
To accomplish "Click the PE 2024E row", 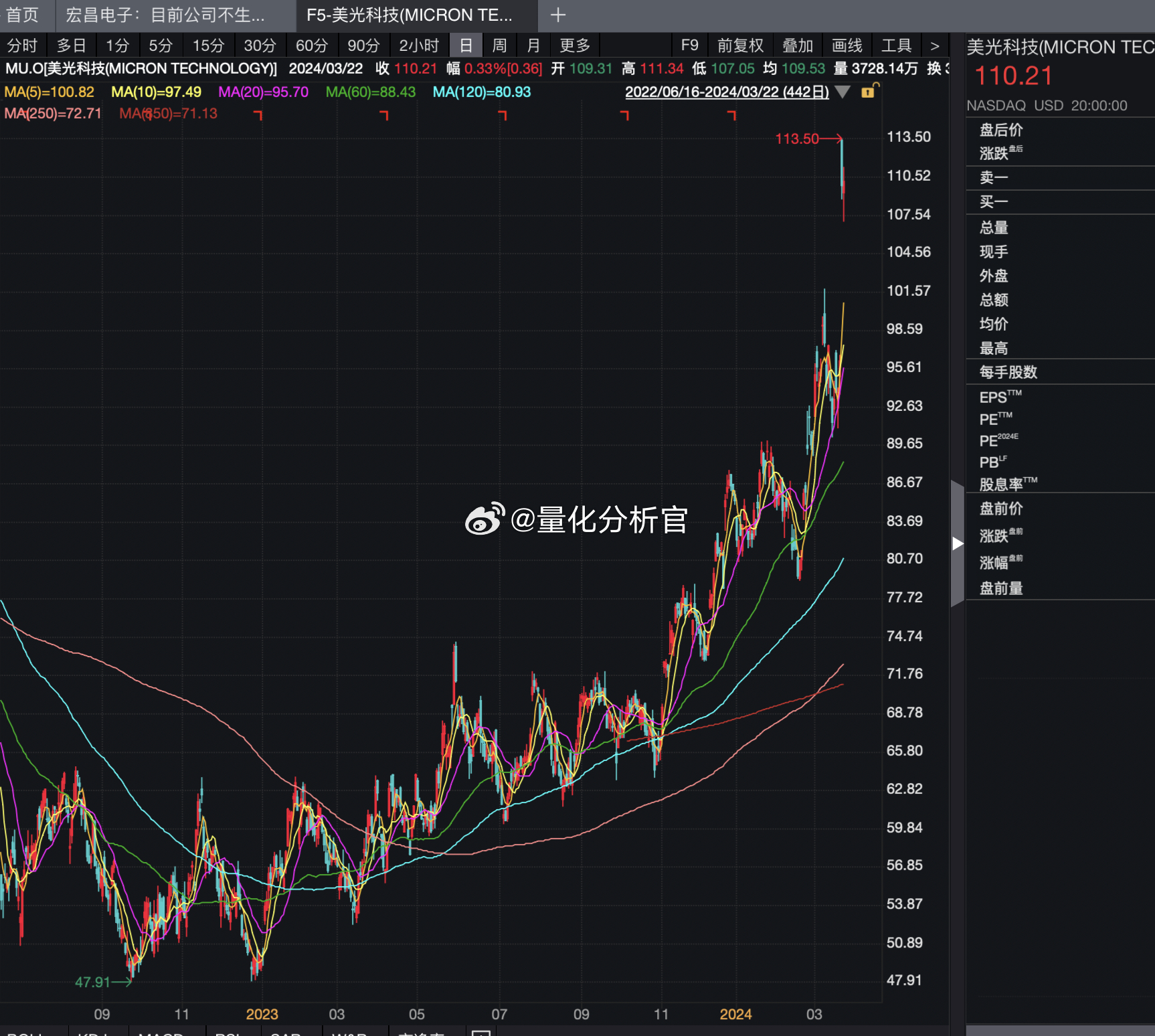I will [1061, 440].
